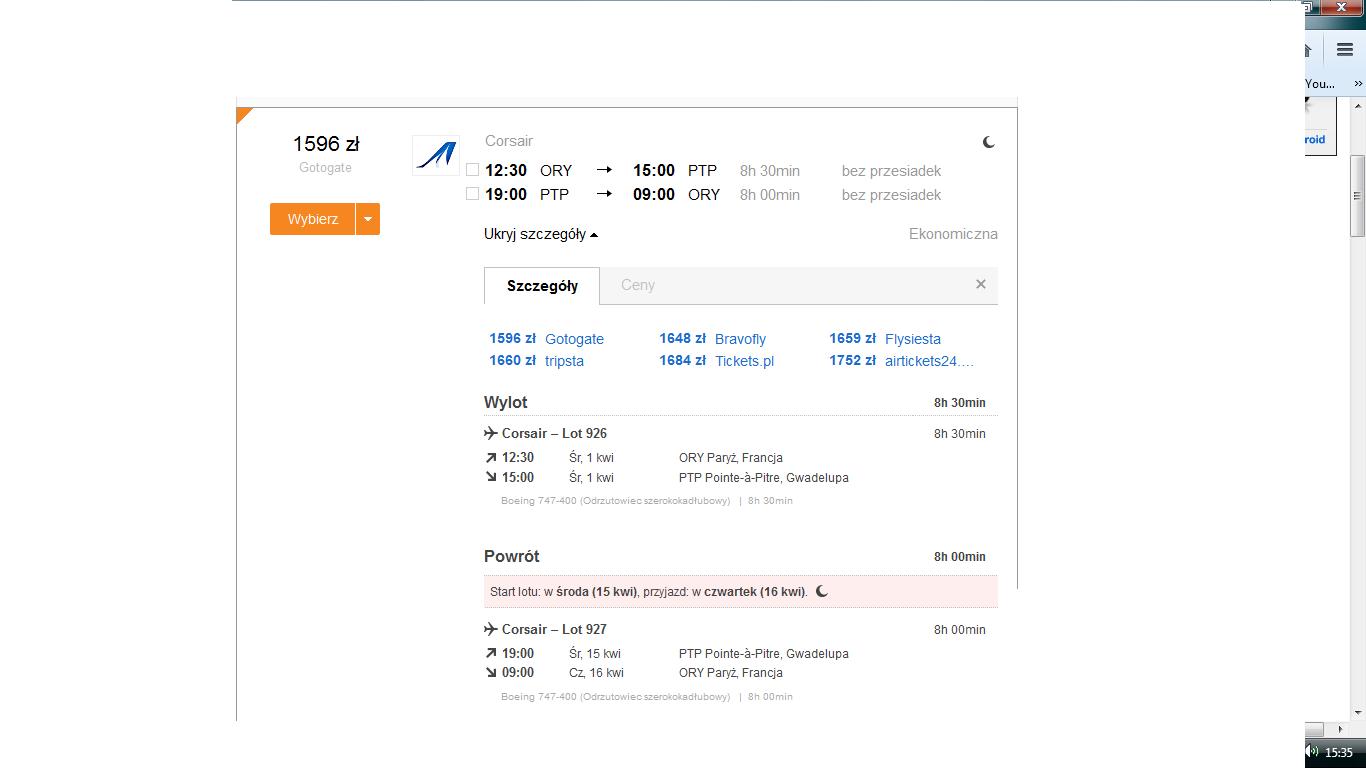
Task: Click the arrow between ORY and 15:00
Action: click(604, 170)
